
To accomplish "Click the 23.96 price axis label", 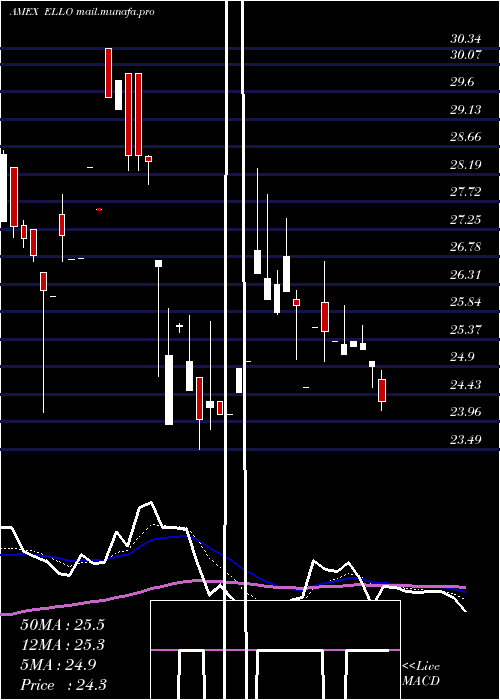I will click(x=466, y=412).
